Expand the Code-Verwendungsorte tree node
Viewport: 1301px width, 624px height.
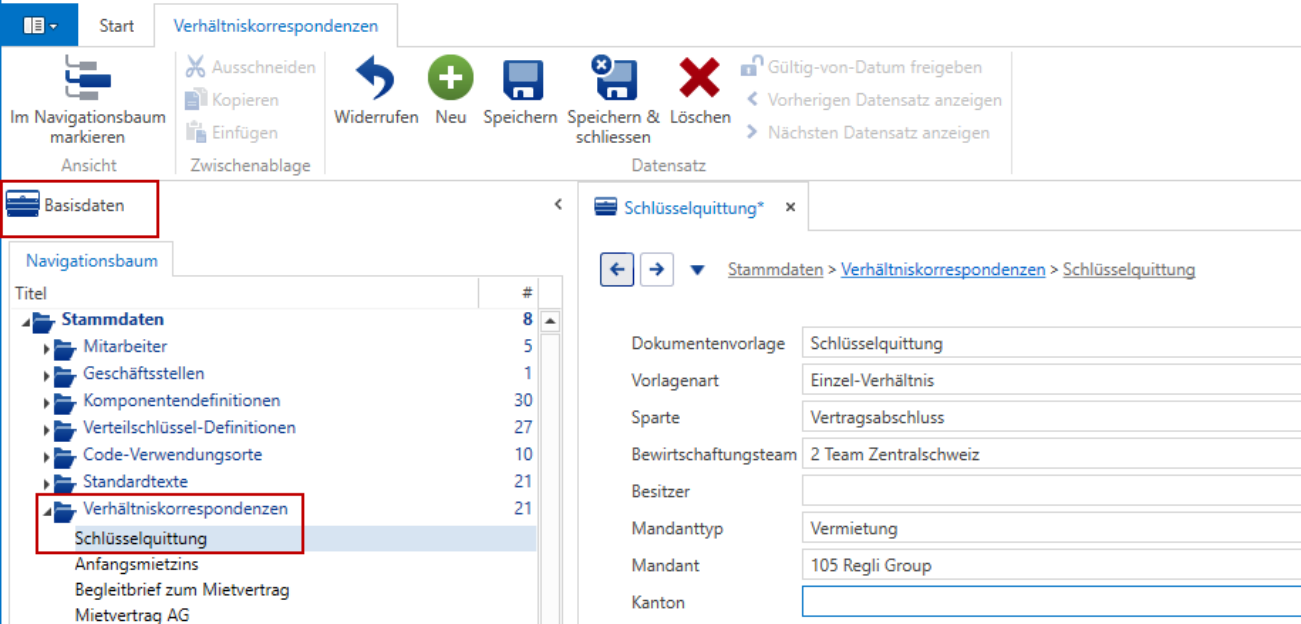tap(46, 456)
